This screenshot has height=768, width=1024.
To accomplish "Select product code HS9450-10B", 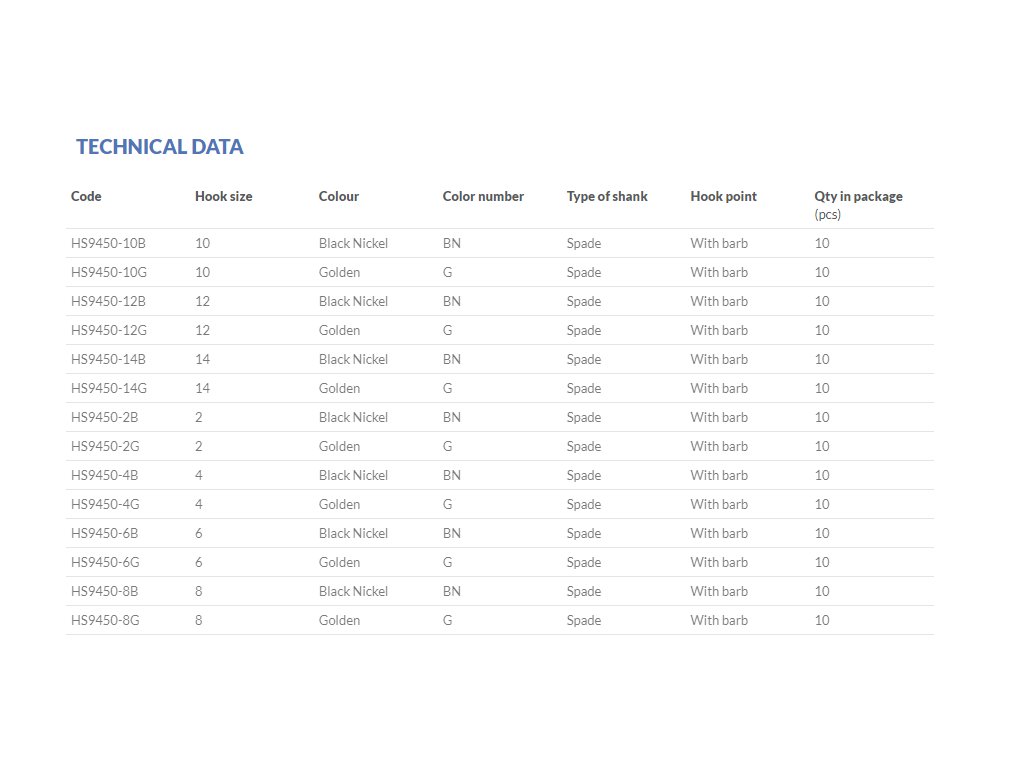I will (x=108, y=243).
